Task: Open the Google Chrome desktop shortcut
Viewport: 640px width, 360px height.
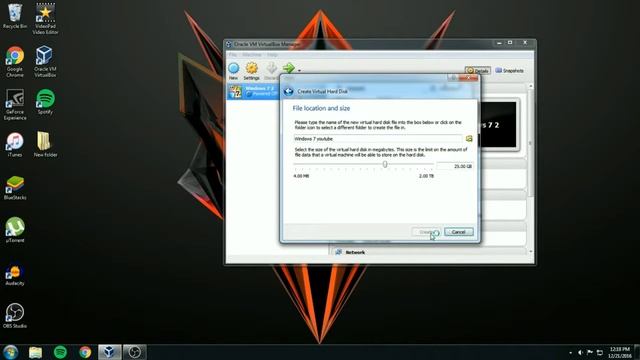Action: click(x=15, y=62)
